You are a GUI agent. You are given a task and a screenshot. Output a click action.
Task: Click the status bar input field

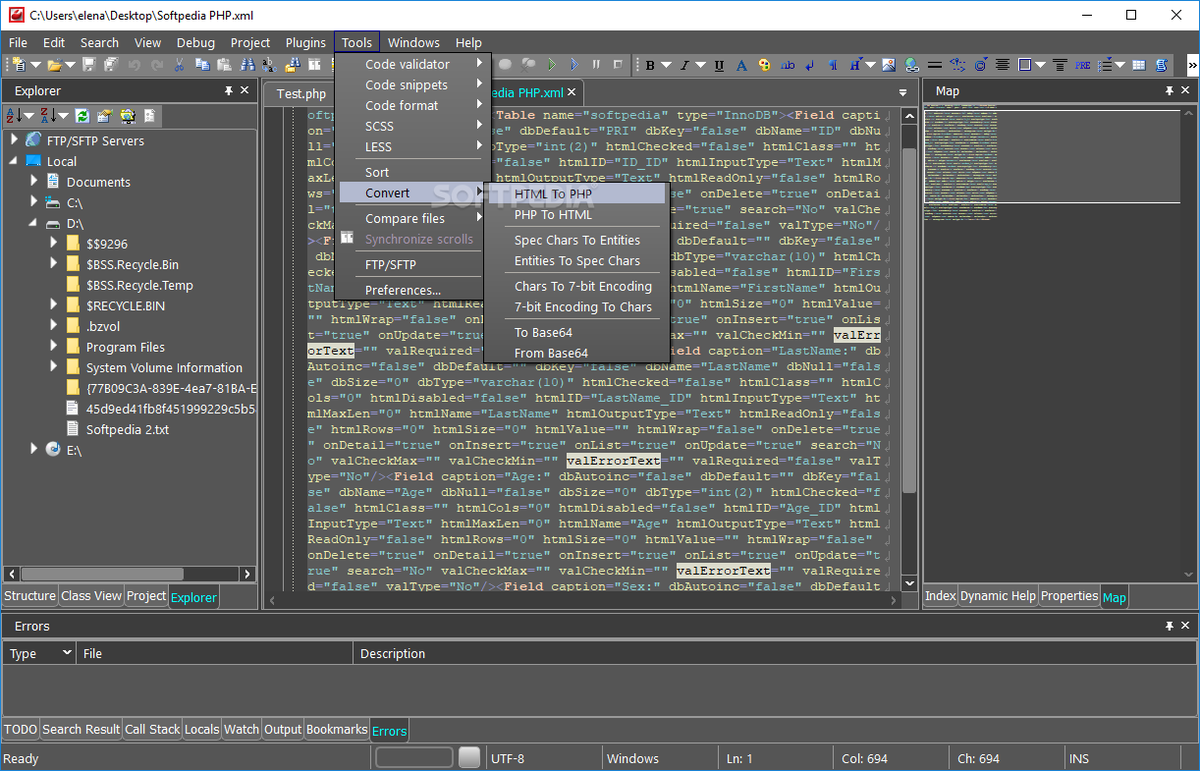pyautogui.click(x=415, y=758)
